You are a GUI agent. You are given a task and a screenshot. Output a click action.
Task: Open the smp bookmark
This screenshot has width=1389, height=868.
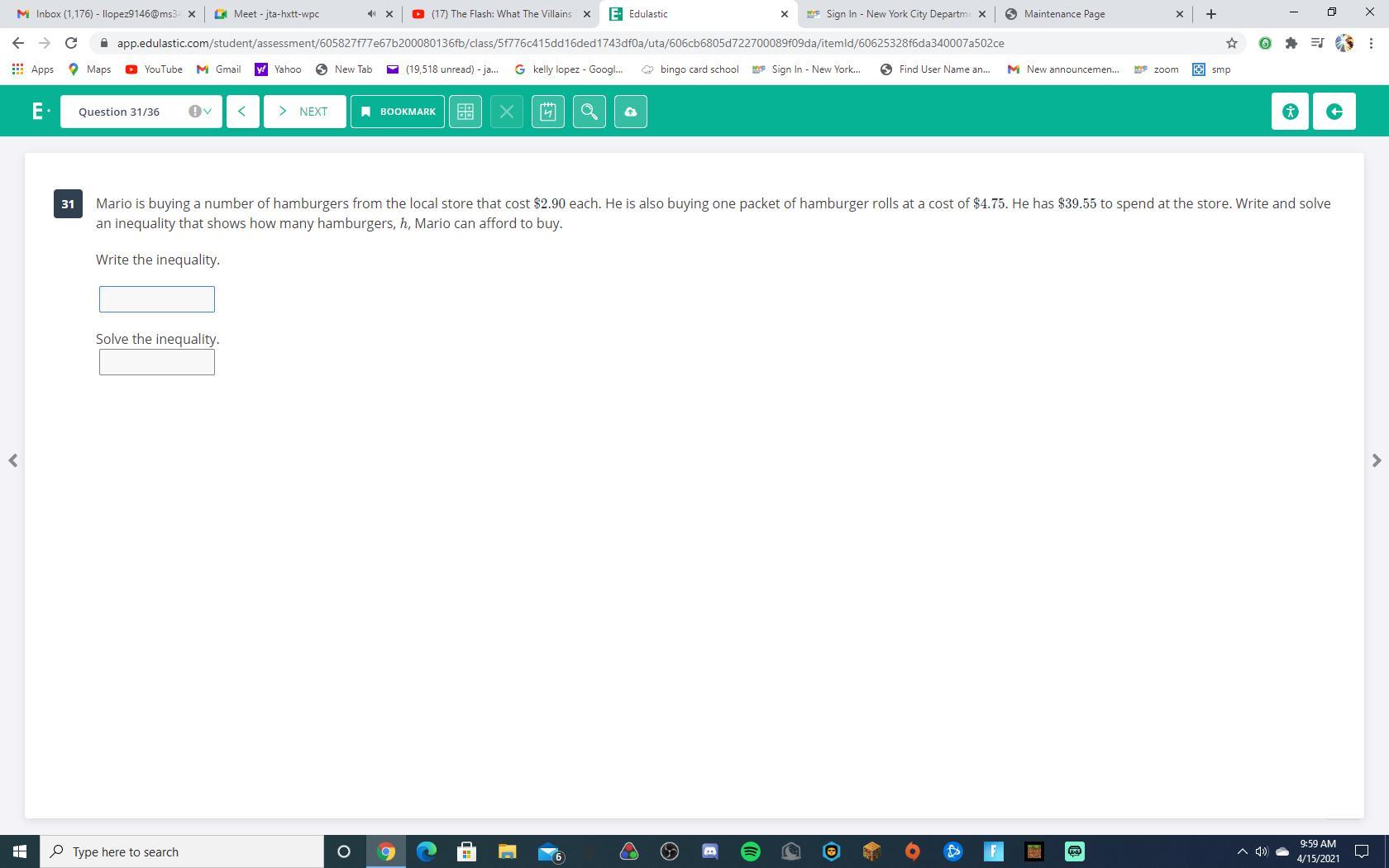click(1212, 69)
